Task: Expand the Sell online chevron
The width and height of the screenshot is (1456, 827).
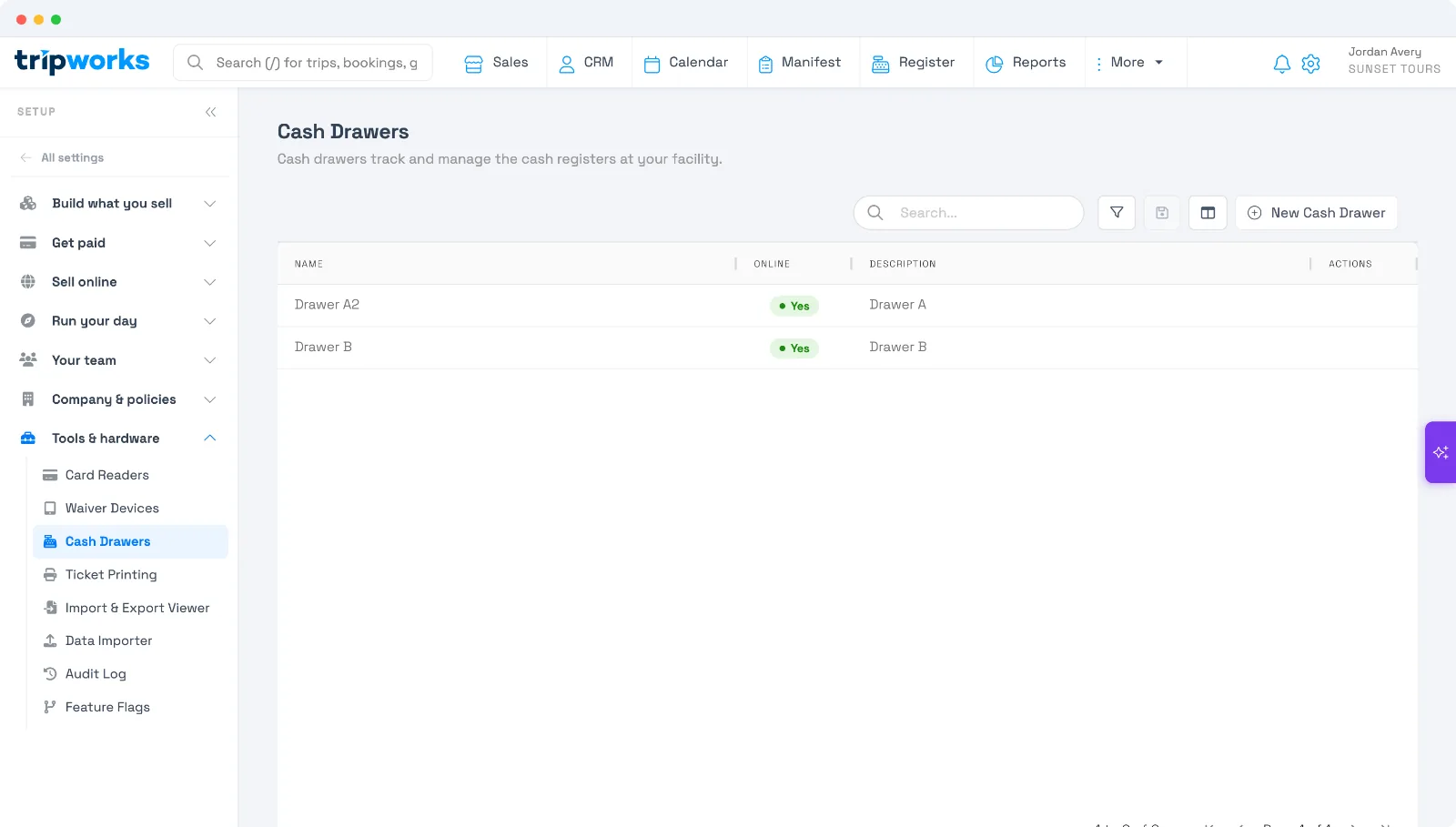Action: click(210, 282)
